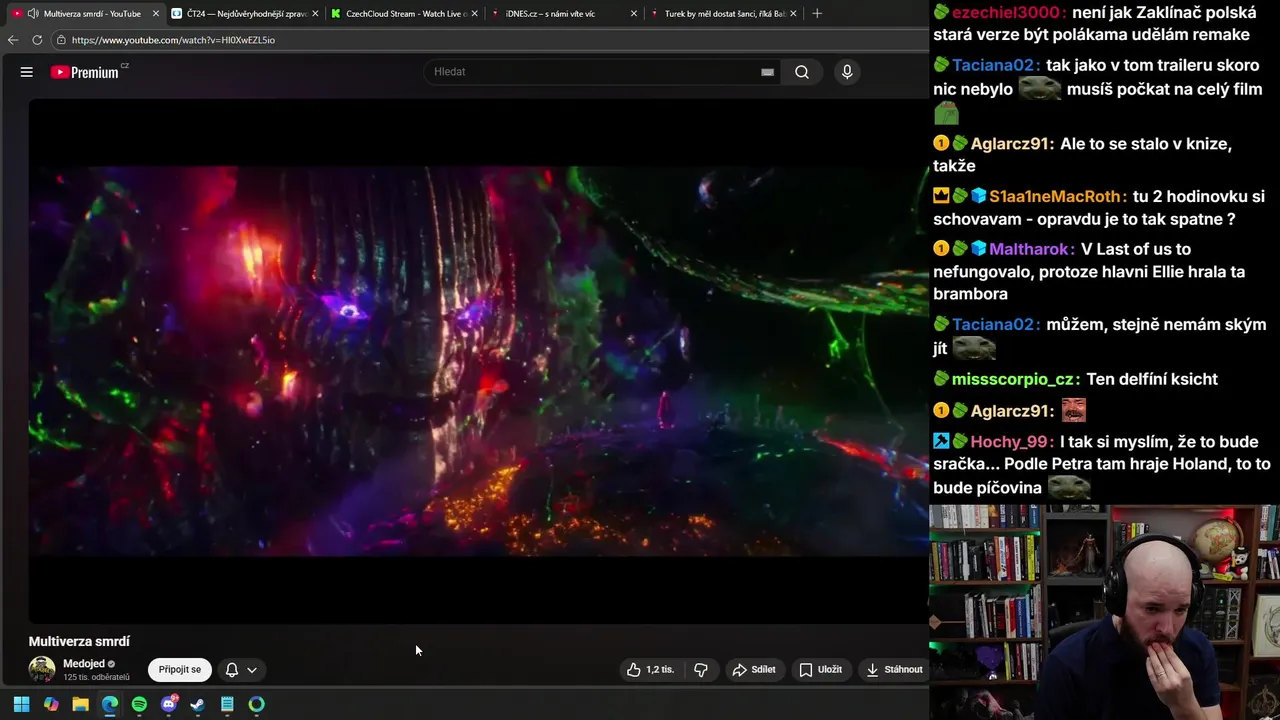Share the video via Sdílet
The width and height of the screenshot is (1280, 720).
point(754,670)
